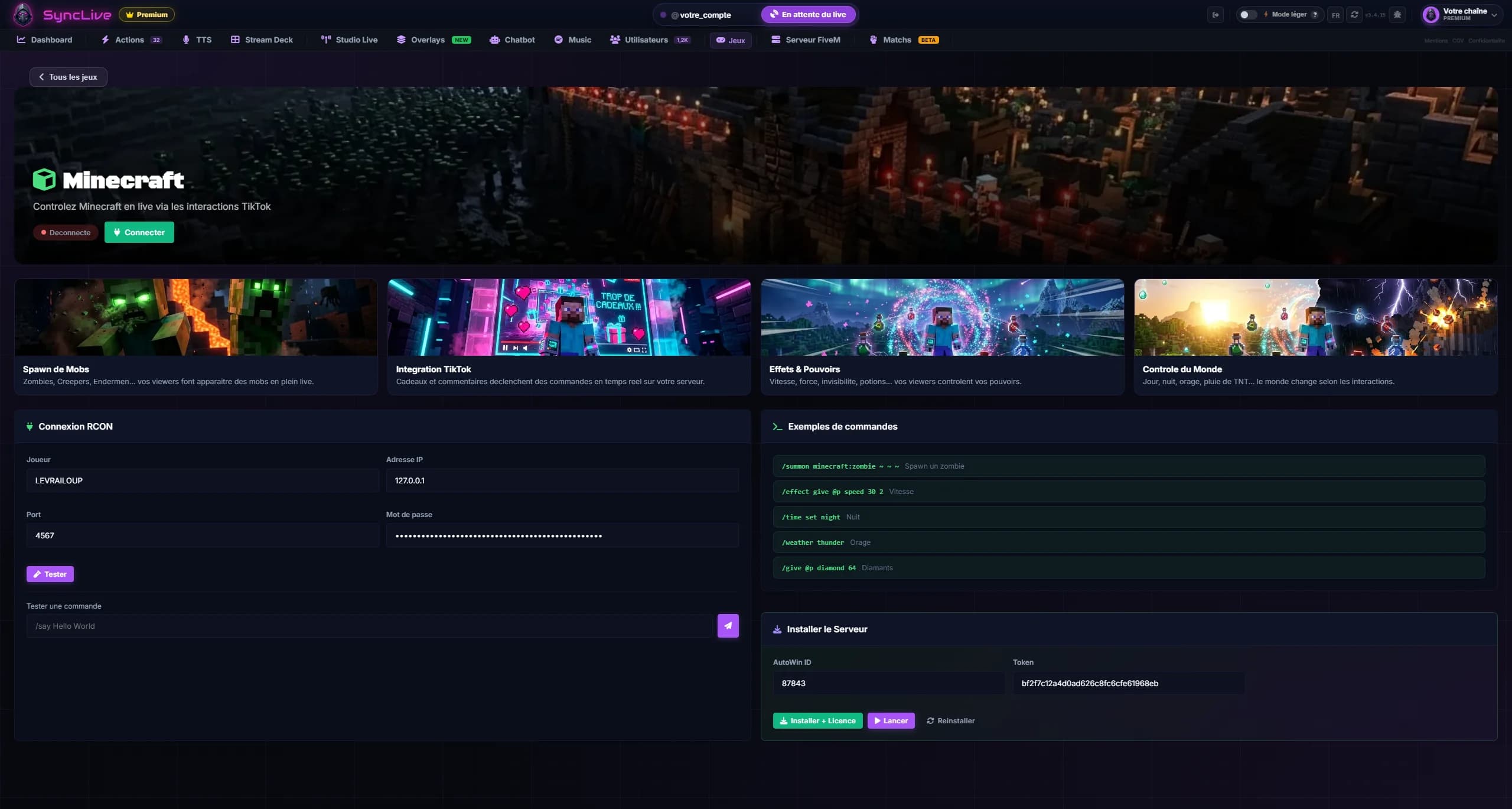Open the Integration TikTok card image

coord(569,317)
